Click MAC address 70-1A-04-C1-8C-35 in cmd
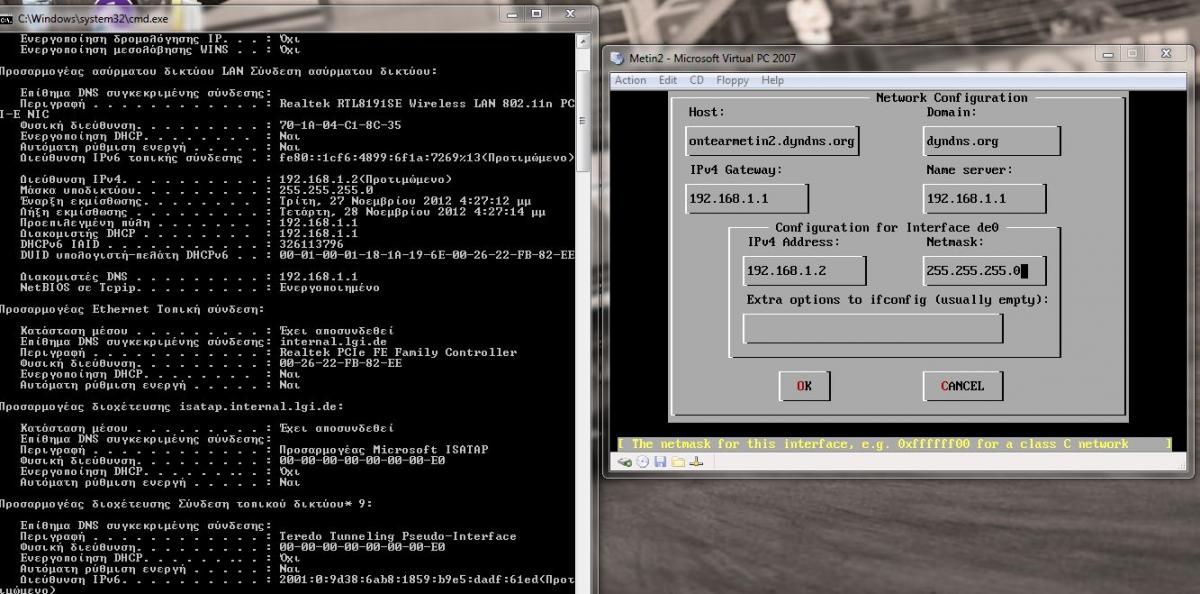The width and height of the screenshot is (1200, 594). [340, 125]
